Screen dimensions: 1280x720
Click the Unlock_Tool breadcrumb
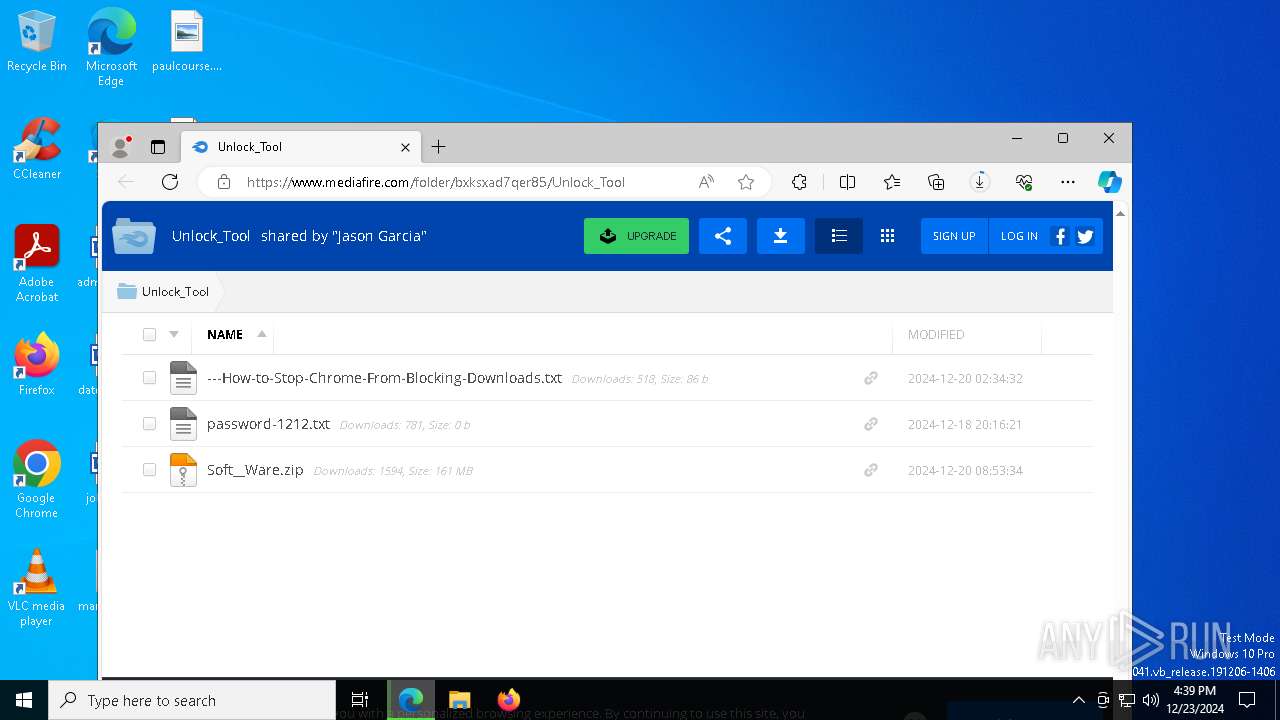click(175, 292)
